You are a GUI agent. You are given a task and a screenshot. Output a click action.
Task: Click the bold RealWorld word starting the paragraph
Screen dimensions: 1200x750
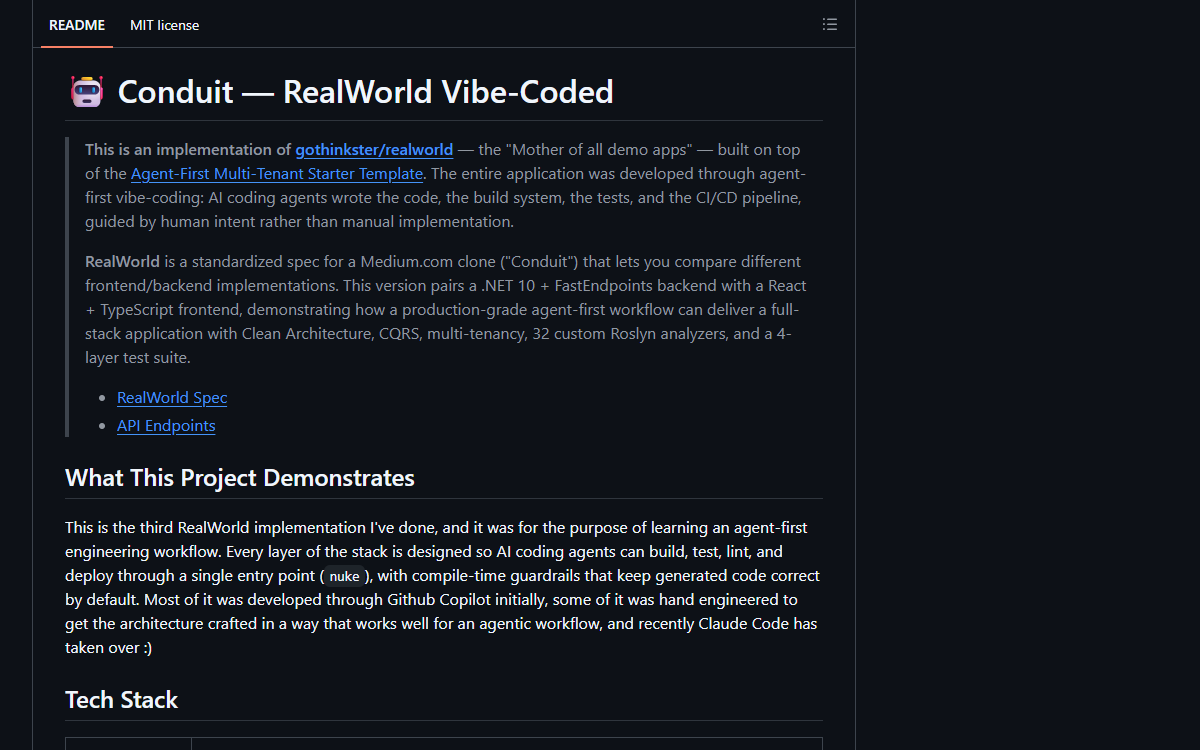(x=122, y=262)
